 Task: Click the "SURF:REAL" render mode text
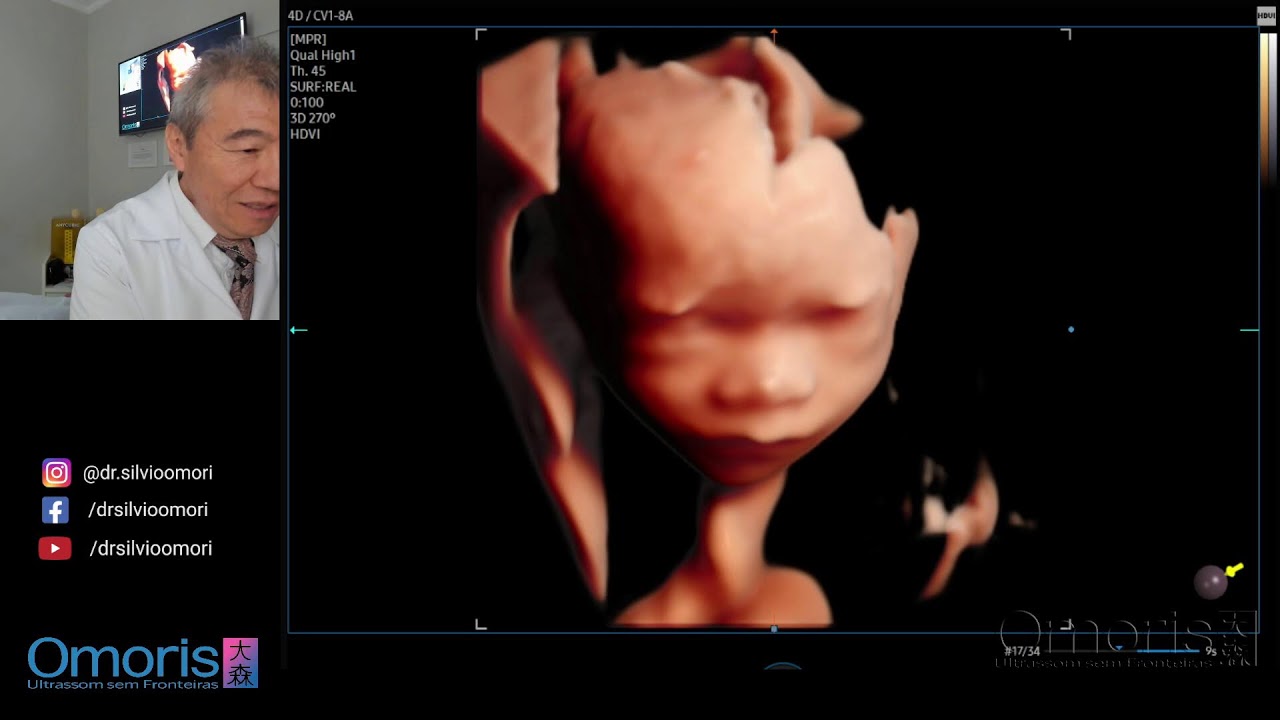[323, 87]
